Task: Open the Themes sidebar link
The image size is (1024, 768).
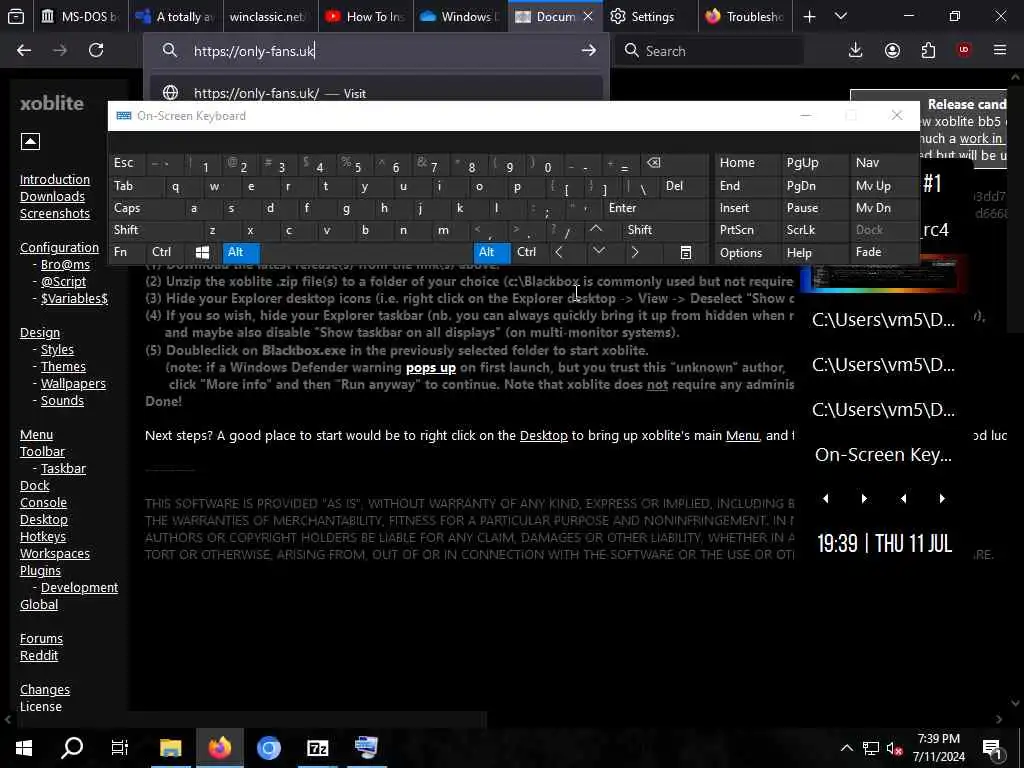Action: coord(63,366)
